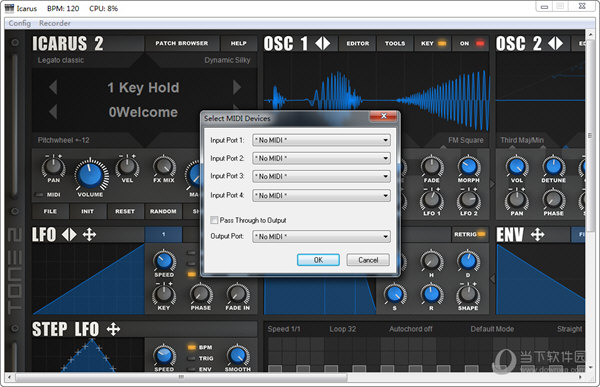Toggle STEP LFO TRIG mode
The height and width of the screenshot is (387, 600).
[191, 358]
